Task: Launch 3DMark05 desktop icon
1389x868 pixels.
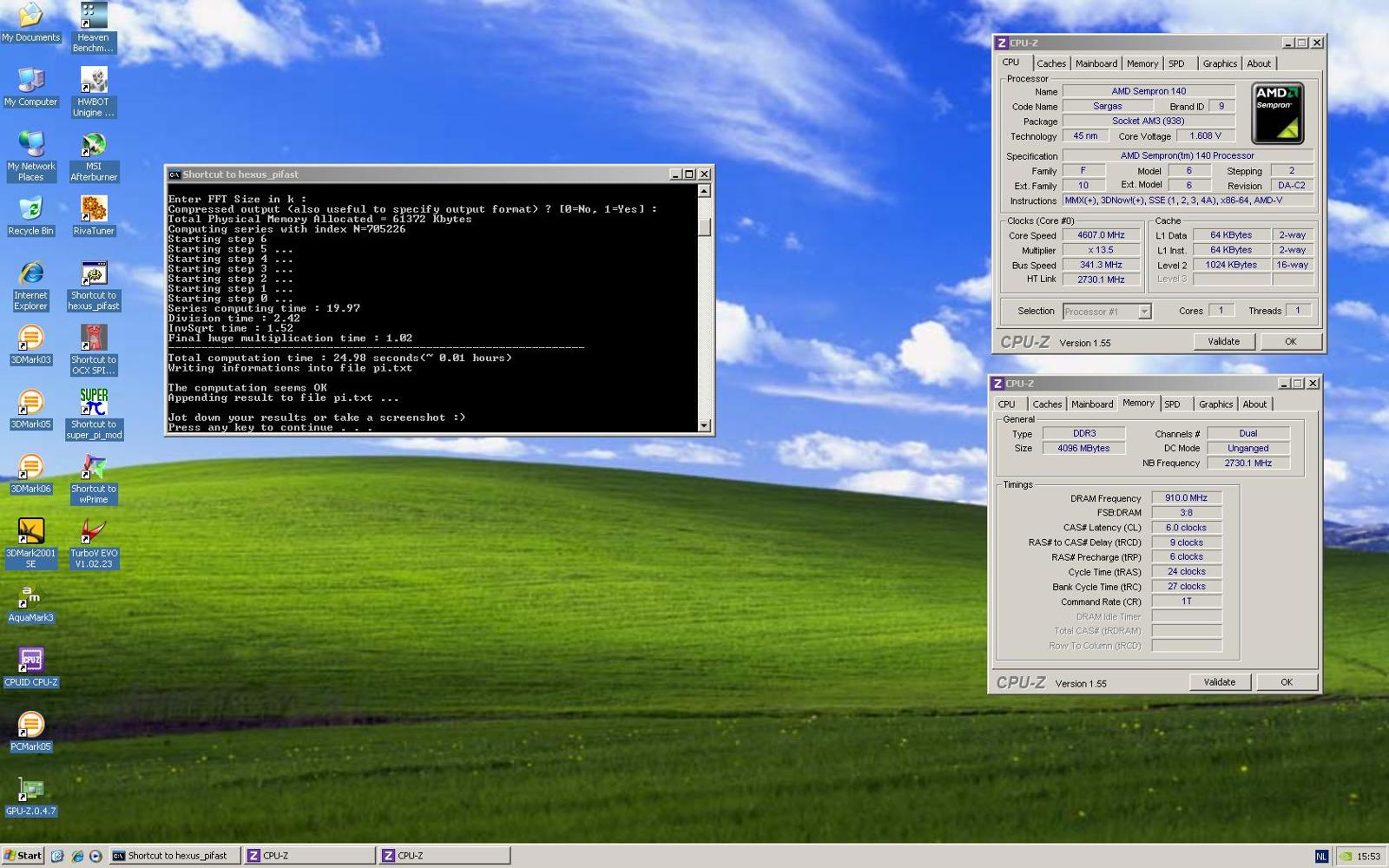Action: tap(30, 409)
